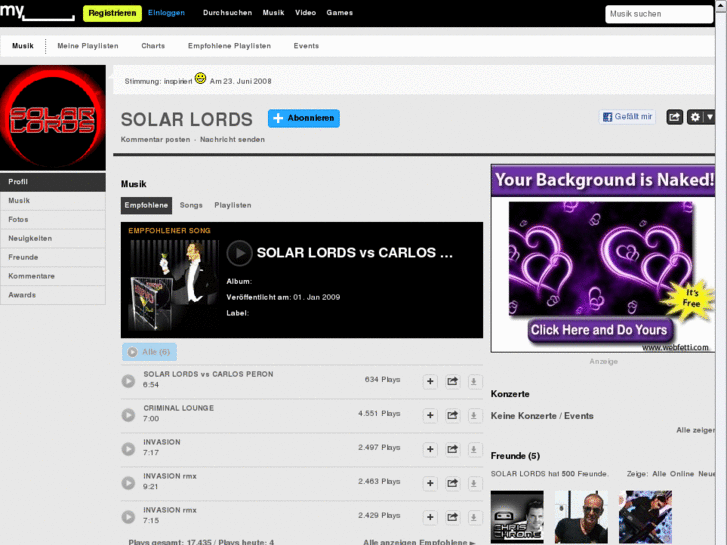Click the Registrieren button

pos(112,13)
